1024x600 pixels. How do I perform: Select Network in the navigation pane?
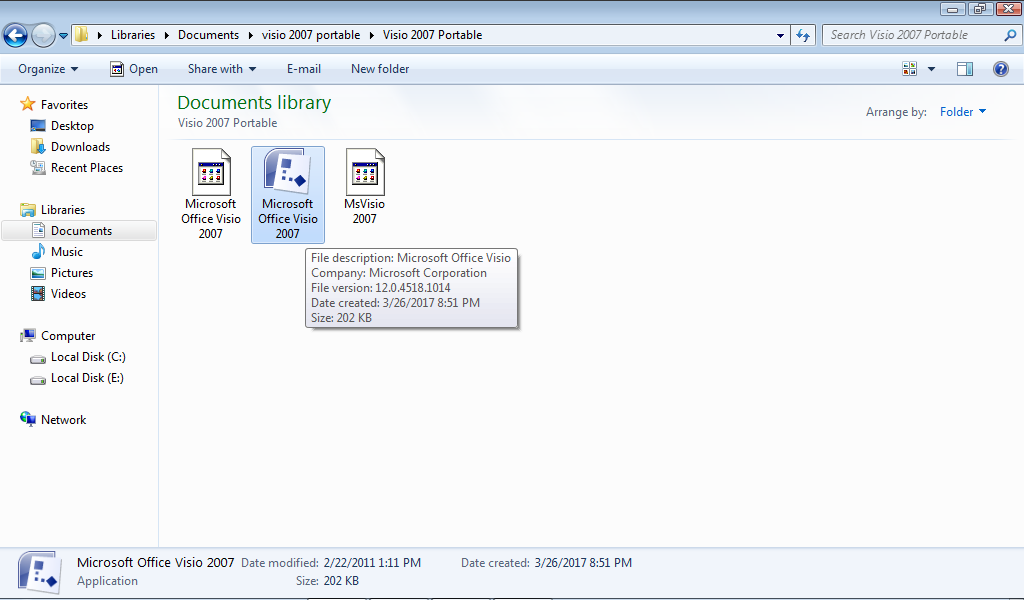[x=63, y=420]
